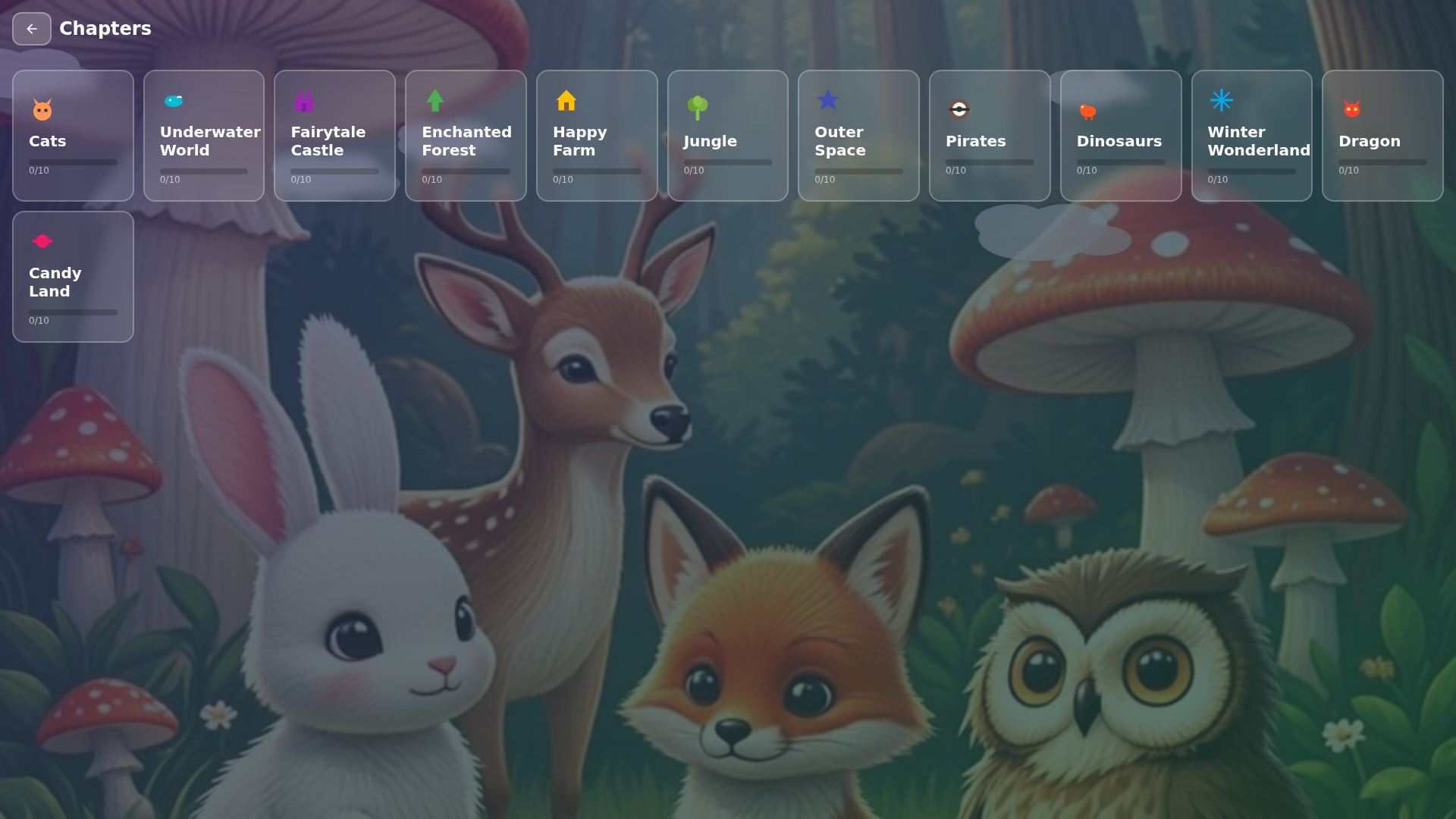Image resolution: width=1456 pixels, height=819 pixels.
Task: Click the Underwater World progress bar
Action: click(204, 171)
